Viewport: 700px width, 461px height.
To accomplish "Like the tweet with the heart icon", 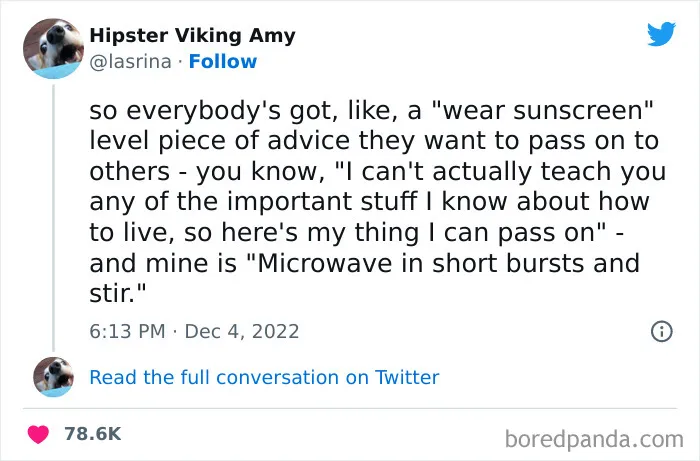I will click(x=38, y=434).
